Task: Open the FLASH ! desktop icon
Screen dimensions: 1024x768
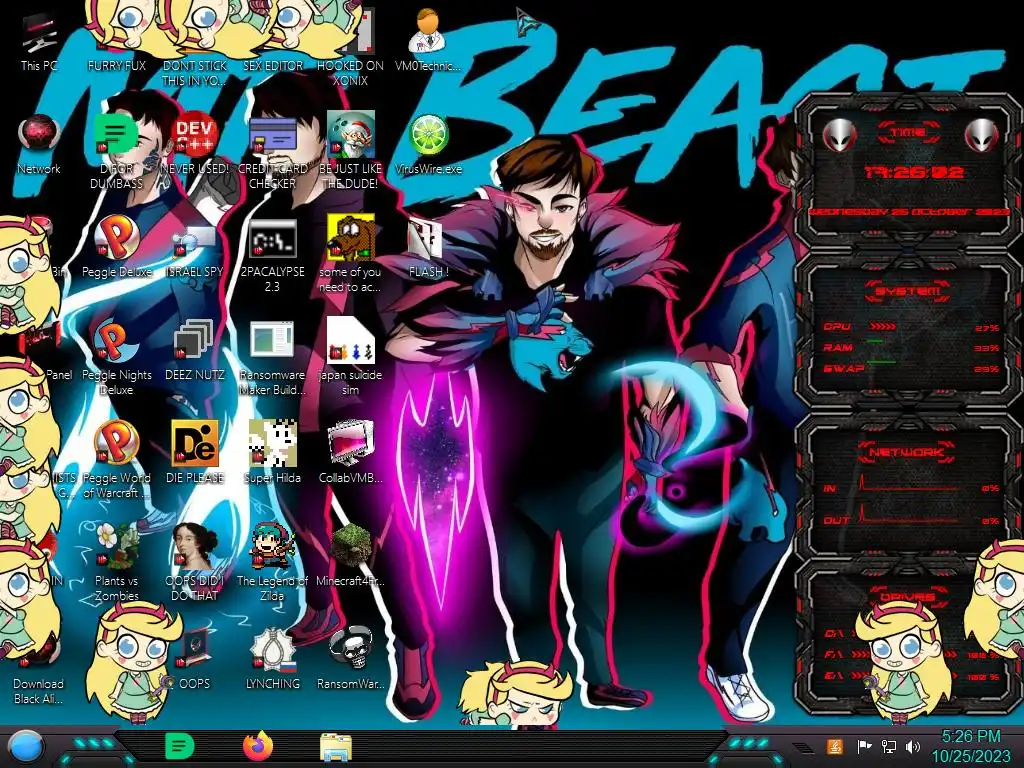Action: (x=428, y=248)
